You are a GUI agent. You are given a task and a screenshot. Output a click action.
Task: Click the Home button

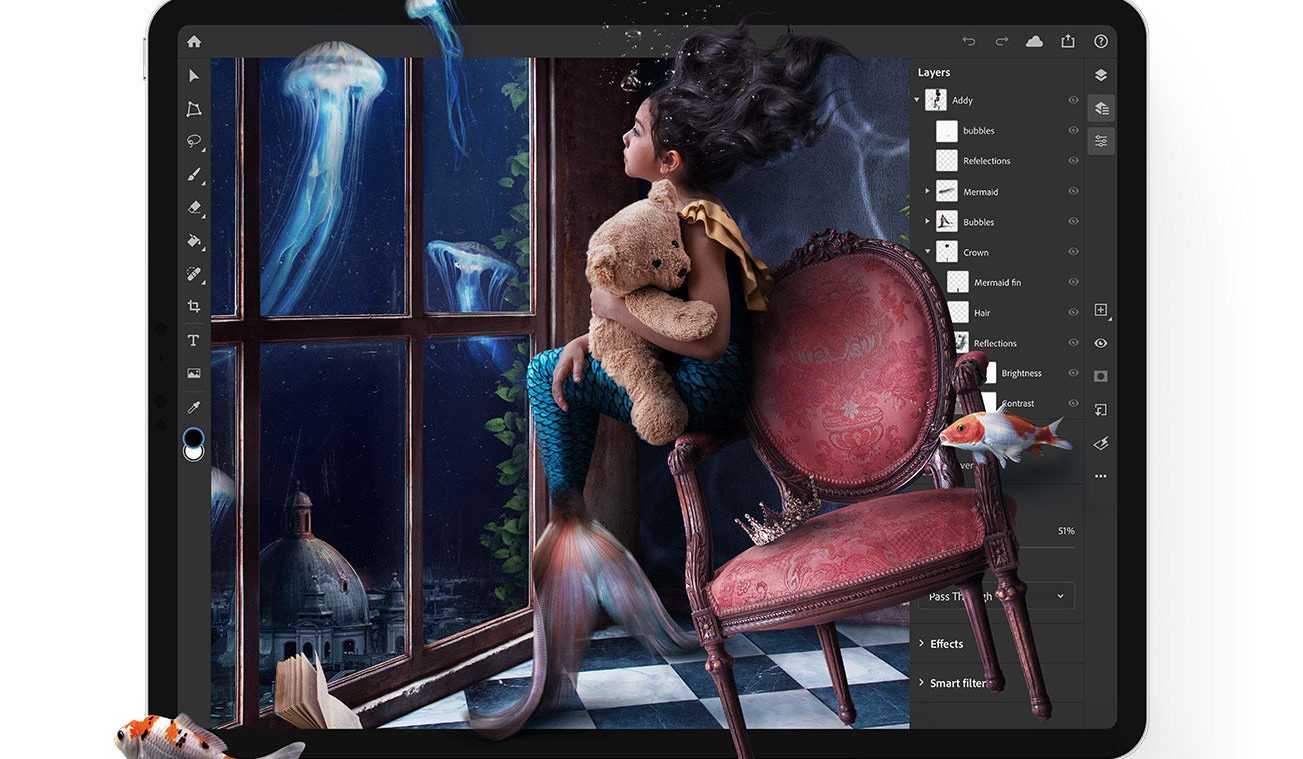click(x=194, y=41)
